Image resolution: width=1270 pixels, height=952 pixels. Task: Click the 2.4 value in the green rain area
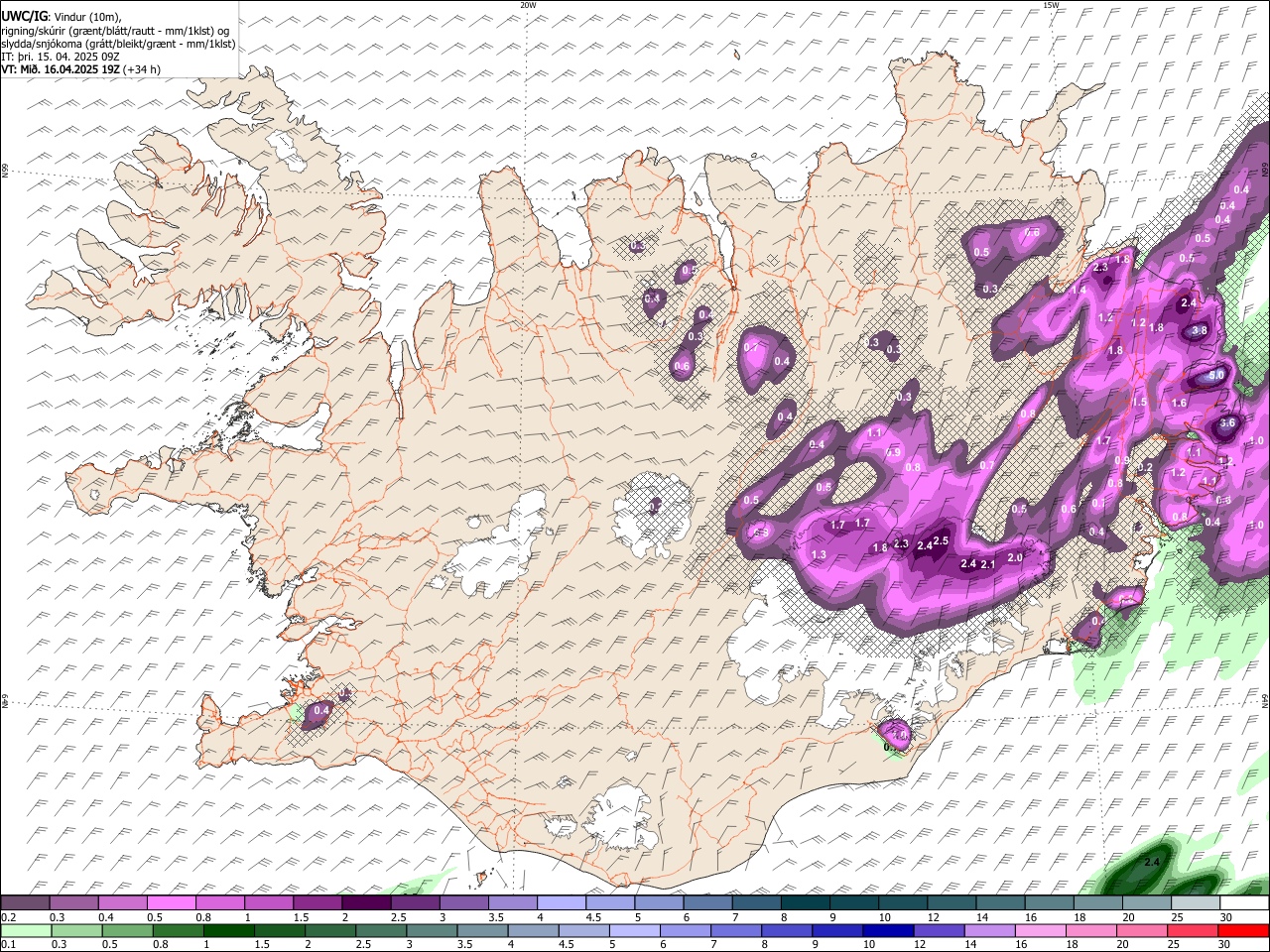pyautogui.click(x=1152, y=862)
